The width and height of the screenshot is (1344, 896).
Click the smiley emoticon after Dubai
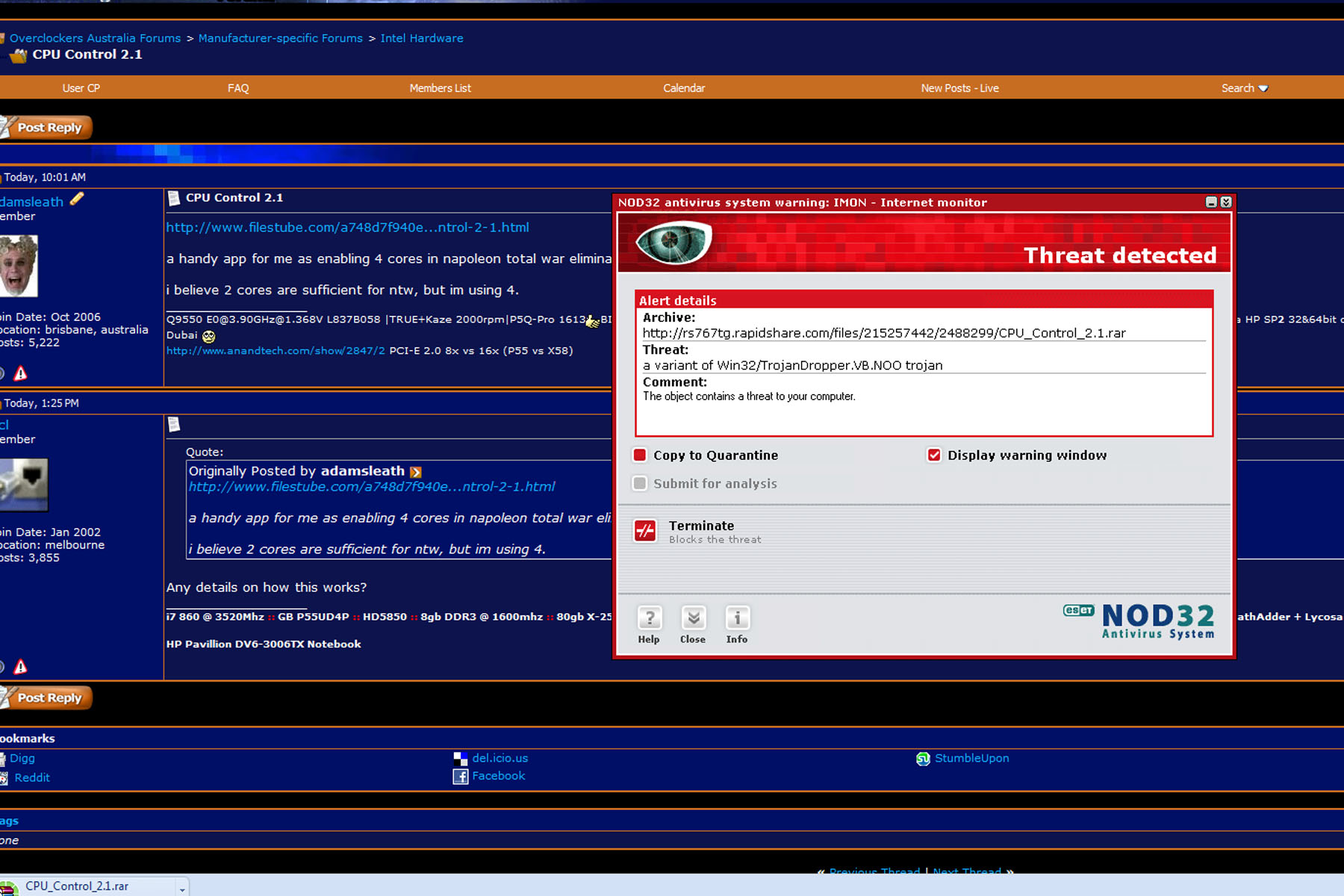coord(208,336)
